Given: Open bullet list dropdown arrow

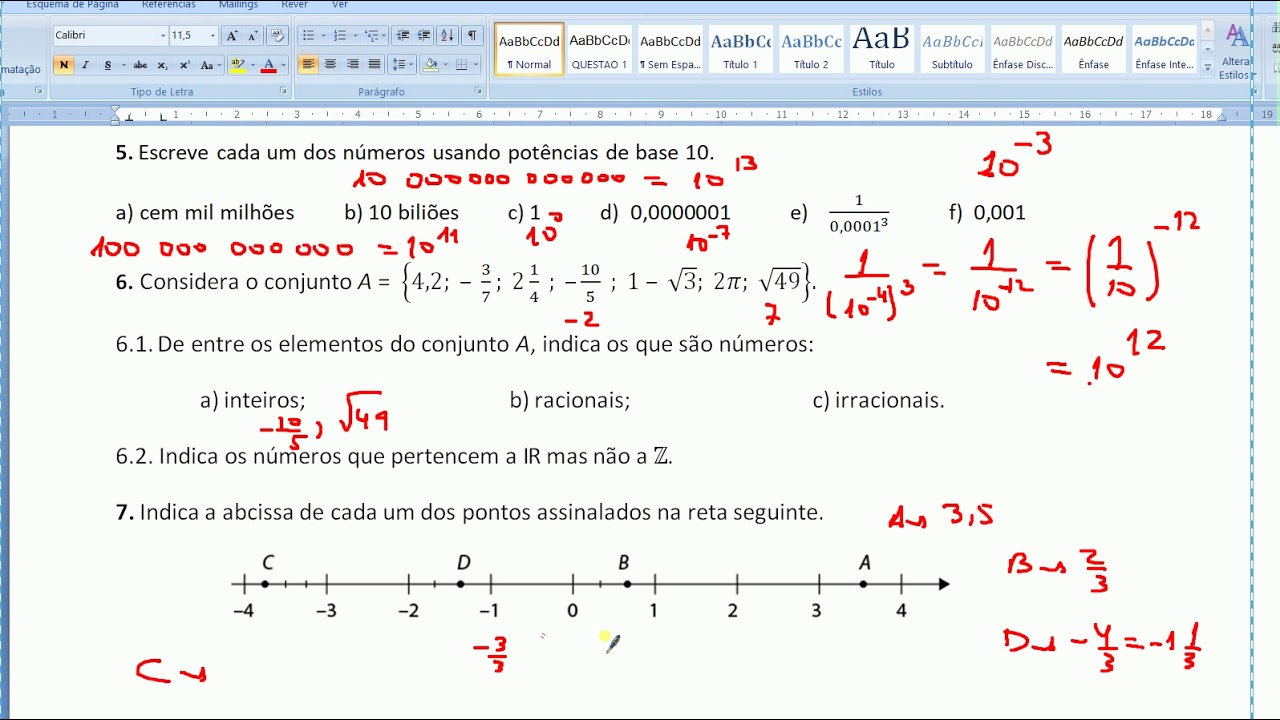Looking at the screenshot, I should point(322,36).
